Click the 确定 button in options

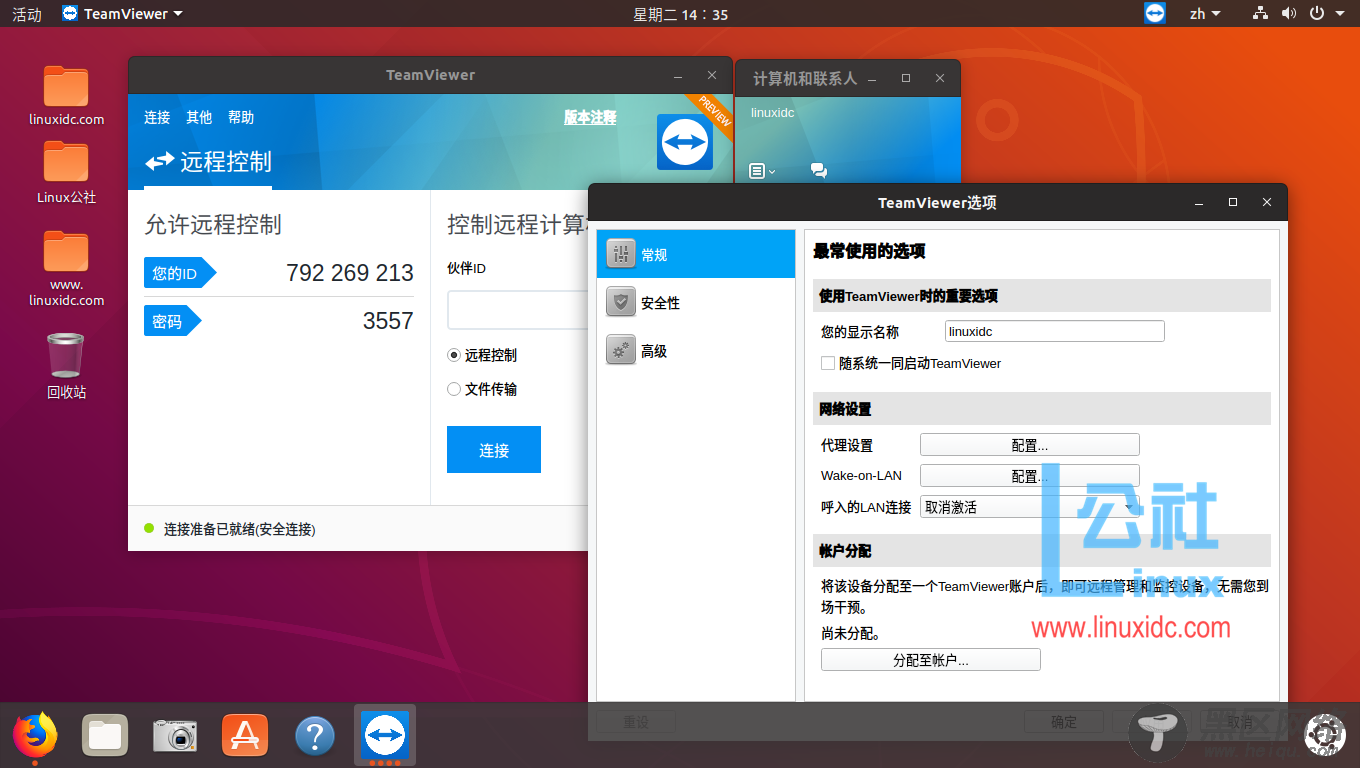point(1064,722)
